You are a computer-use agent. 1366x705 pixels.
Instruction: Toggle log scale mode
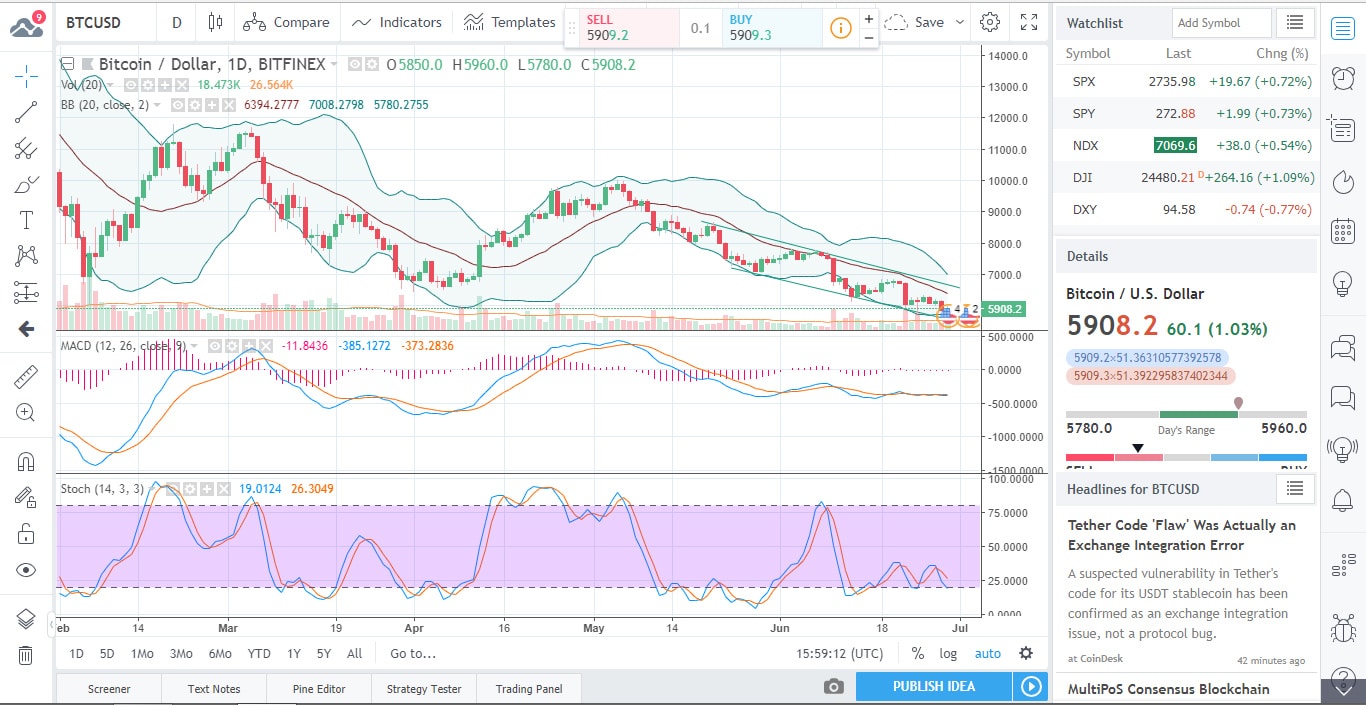[x=948, y=653]
